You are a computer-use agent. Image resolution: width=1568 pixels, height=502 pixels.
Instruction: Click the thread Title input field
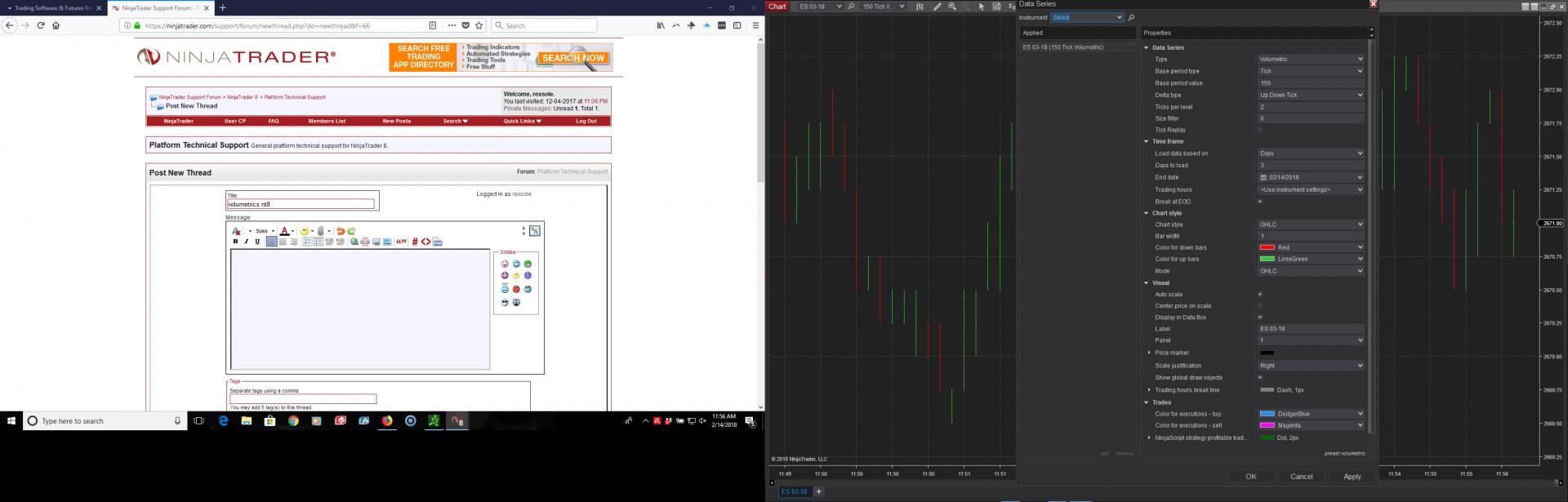[x=301, y=204]
